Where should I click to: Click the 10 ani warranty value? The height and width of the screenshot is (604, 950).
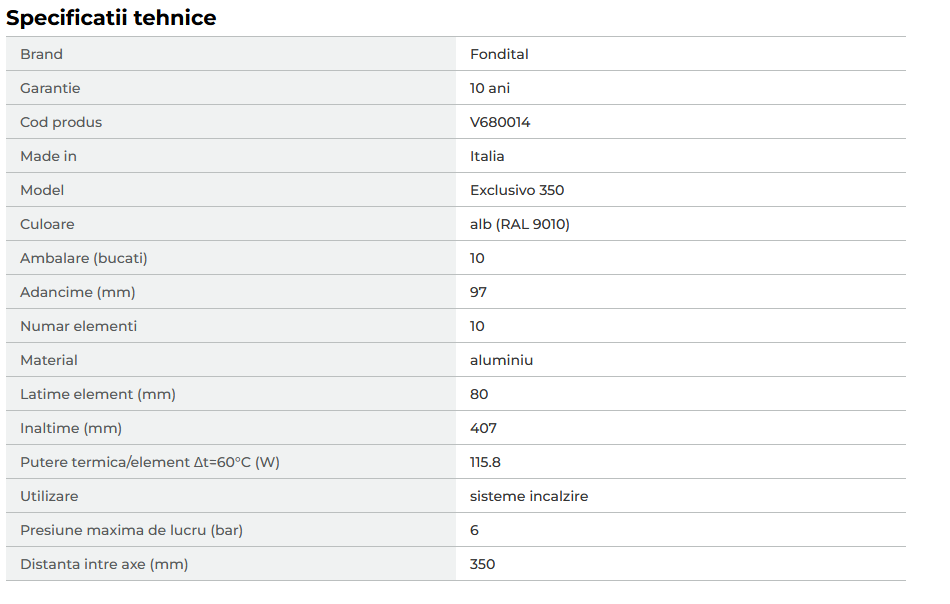[490, 88]
